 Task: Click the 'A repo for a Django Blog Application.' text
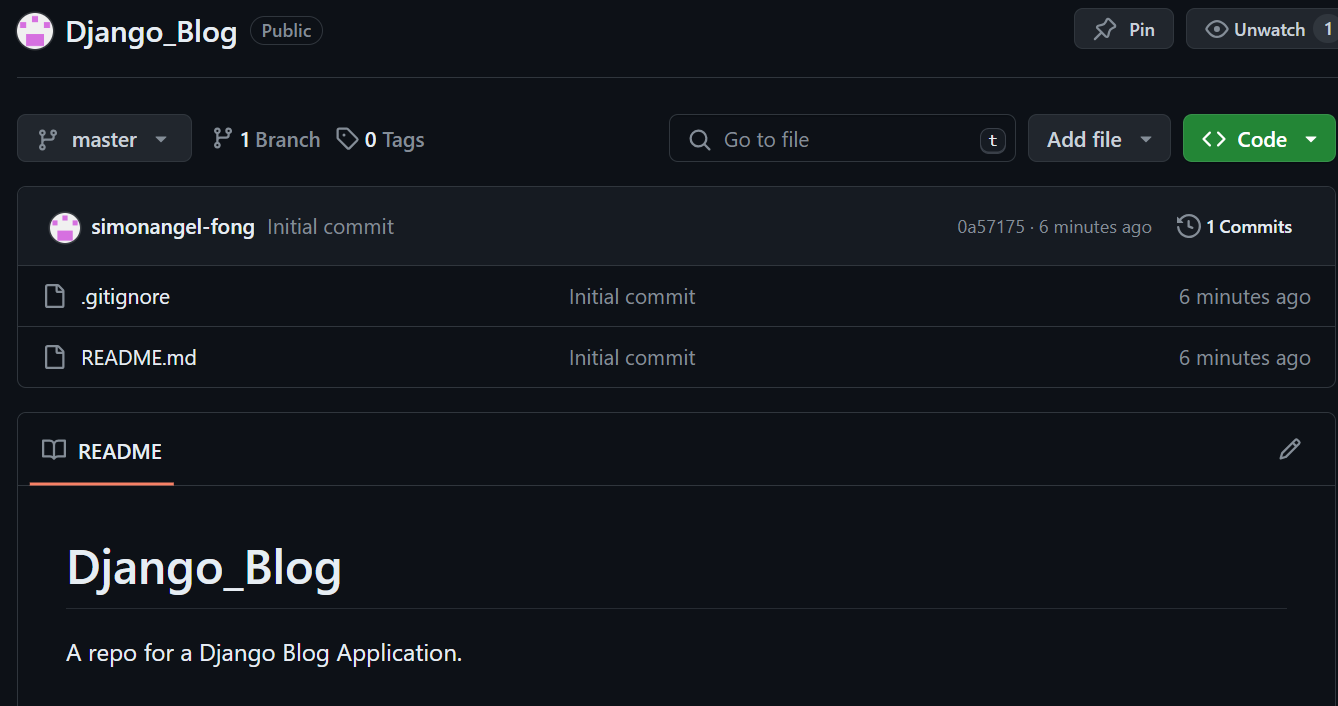click(x=264, y=653)
